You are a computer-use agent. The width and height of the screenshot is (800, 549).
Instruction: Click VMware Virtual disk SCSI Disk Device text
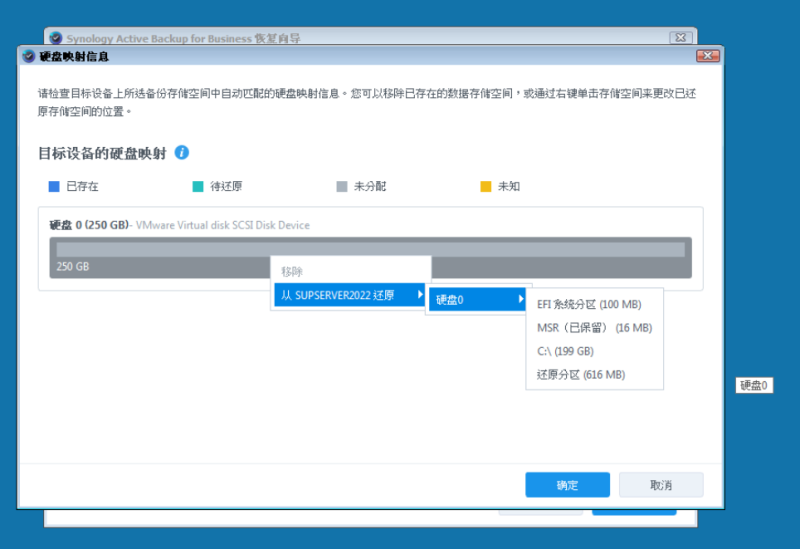[222, 225]
